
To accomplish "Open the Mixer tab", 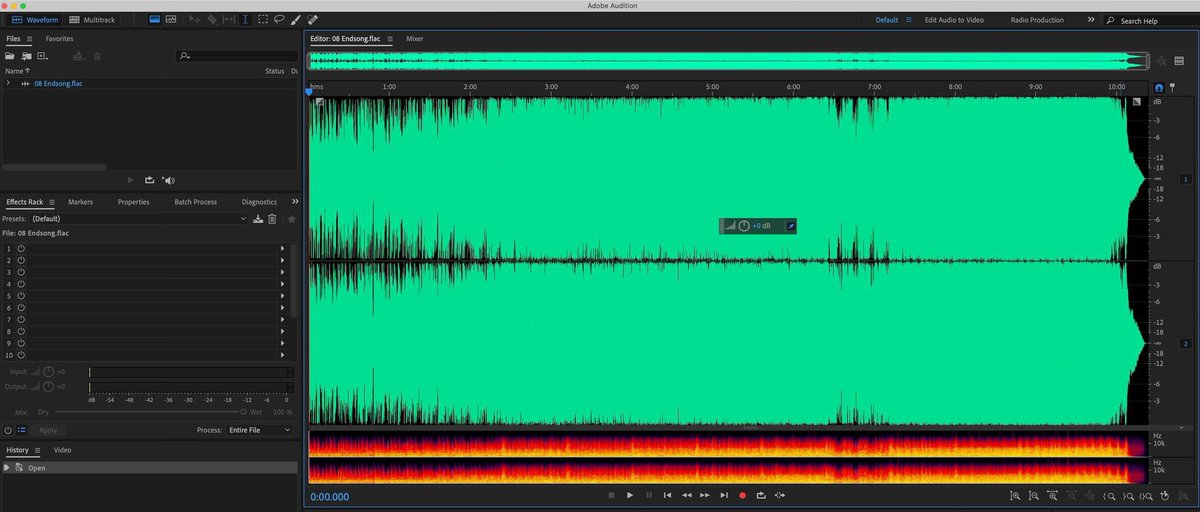I will pyautogui.click(x=414, y=39).
